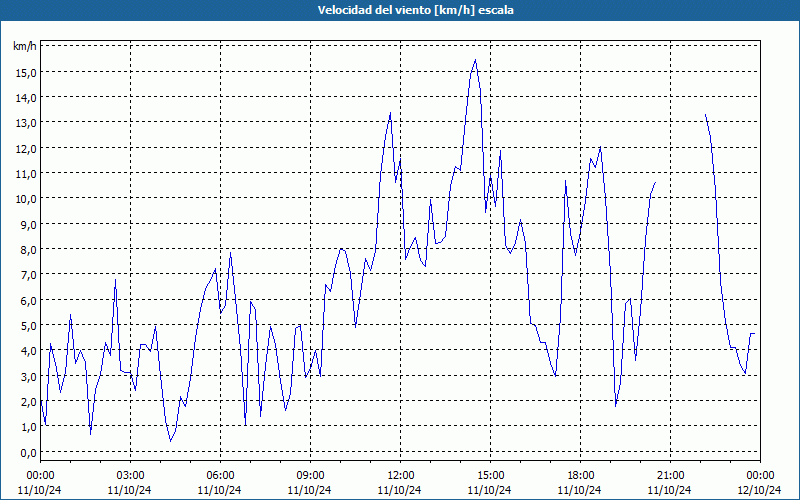Click the 12/10/24 date label
The width and height of the screenshot is (800, 500).
click(x=759, y=490)
